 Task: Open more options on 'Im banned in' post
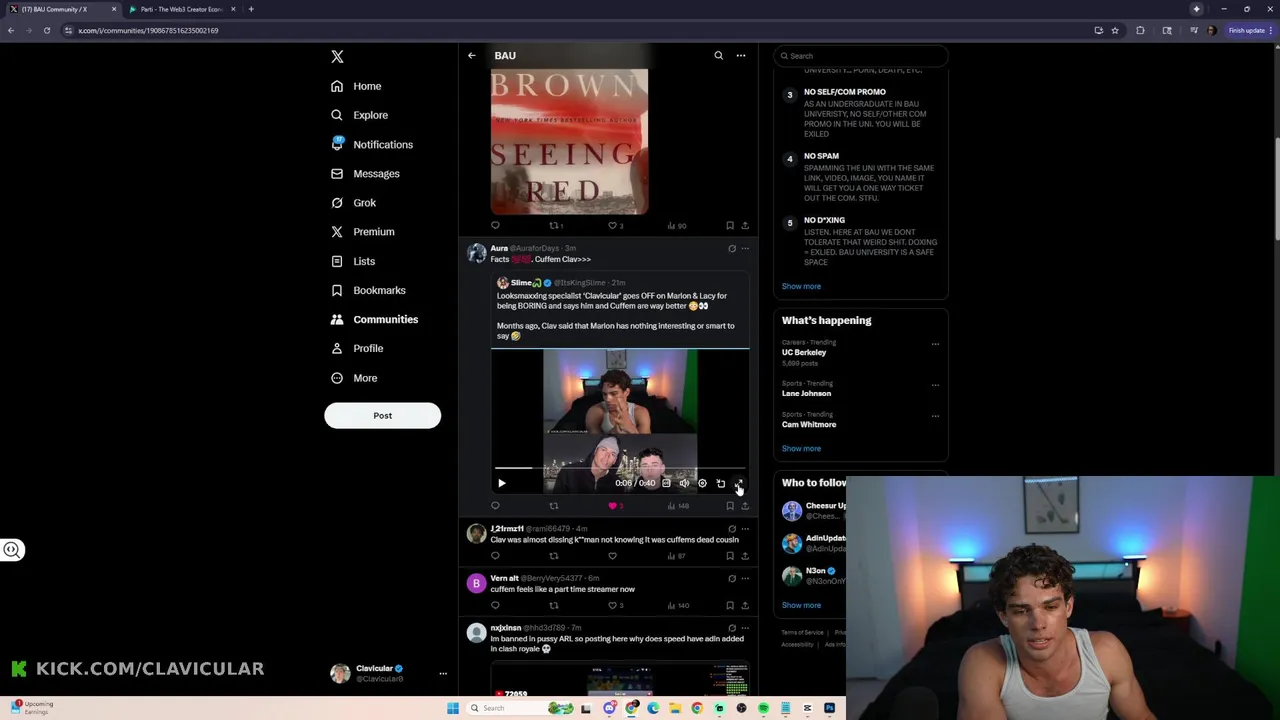(x=744, y=628)
